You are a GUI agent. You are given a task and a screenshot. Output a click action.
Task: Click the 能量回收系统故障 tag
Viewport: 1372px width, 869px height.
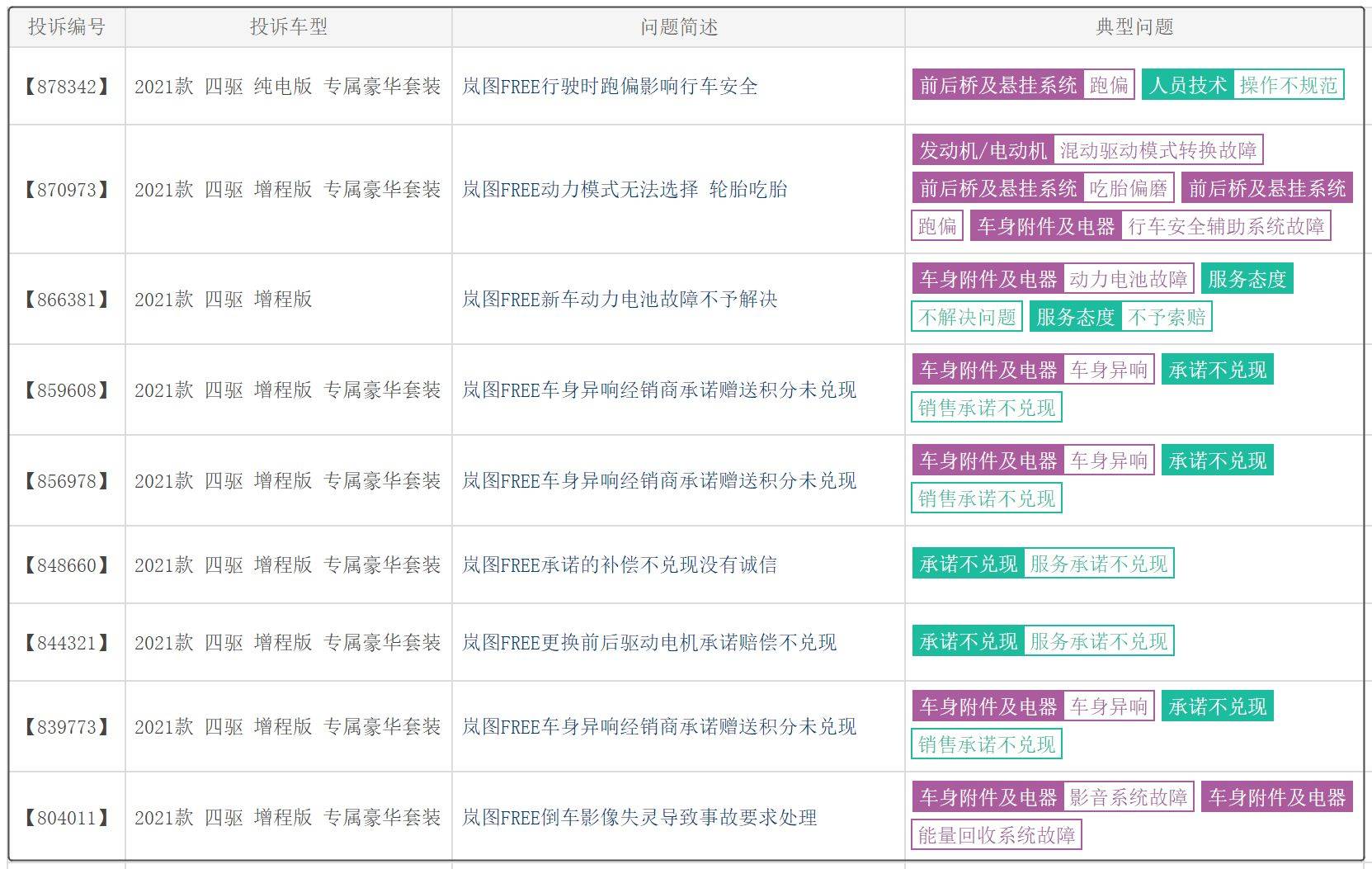pos(997,835)
